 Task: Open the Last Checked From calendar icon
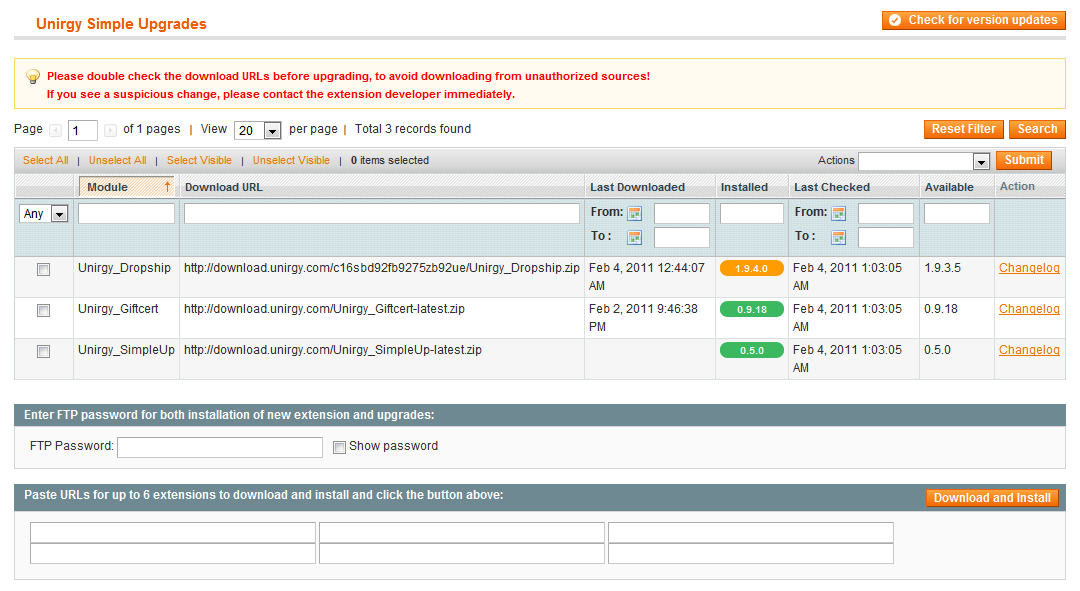point(838,214)
